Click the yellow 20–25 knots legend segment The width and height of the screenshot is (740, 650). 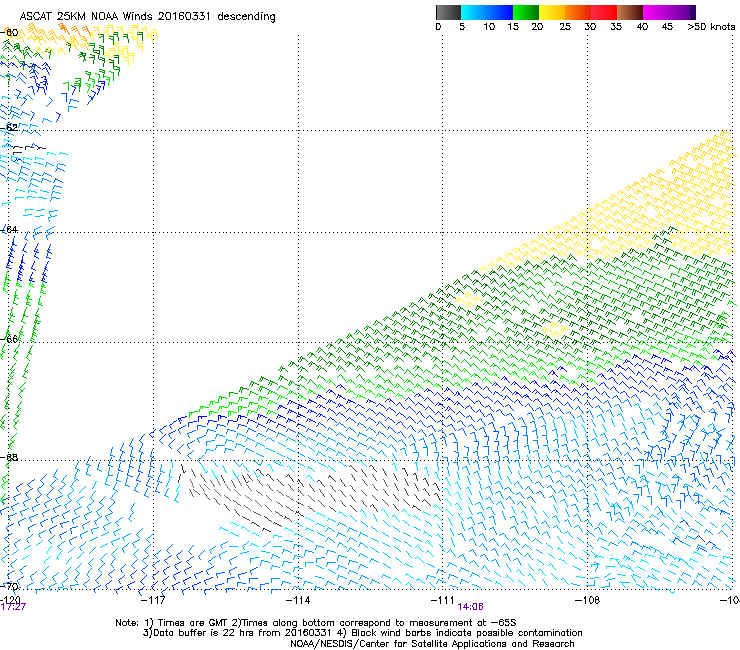[x=552, y=12]
